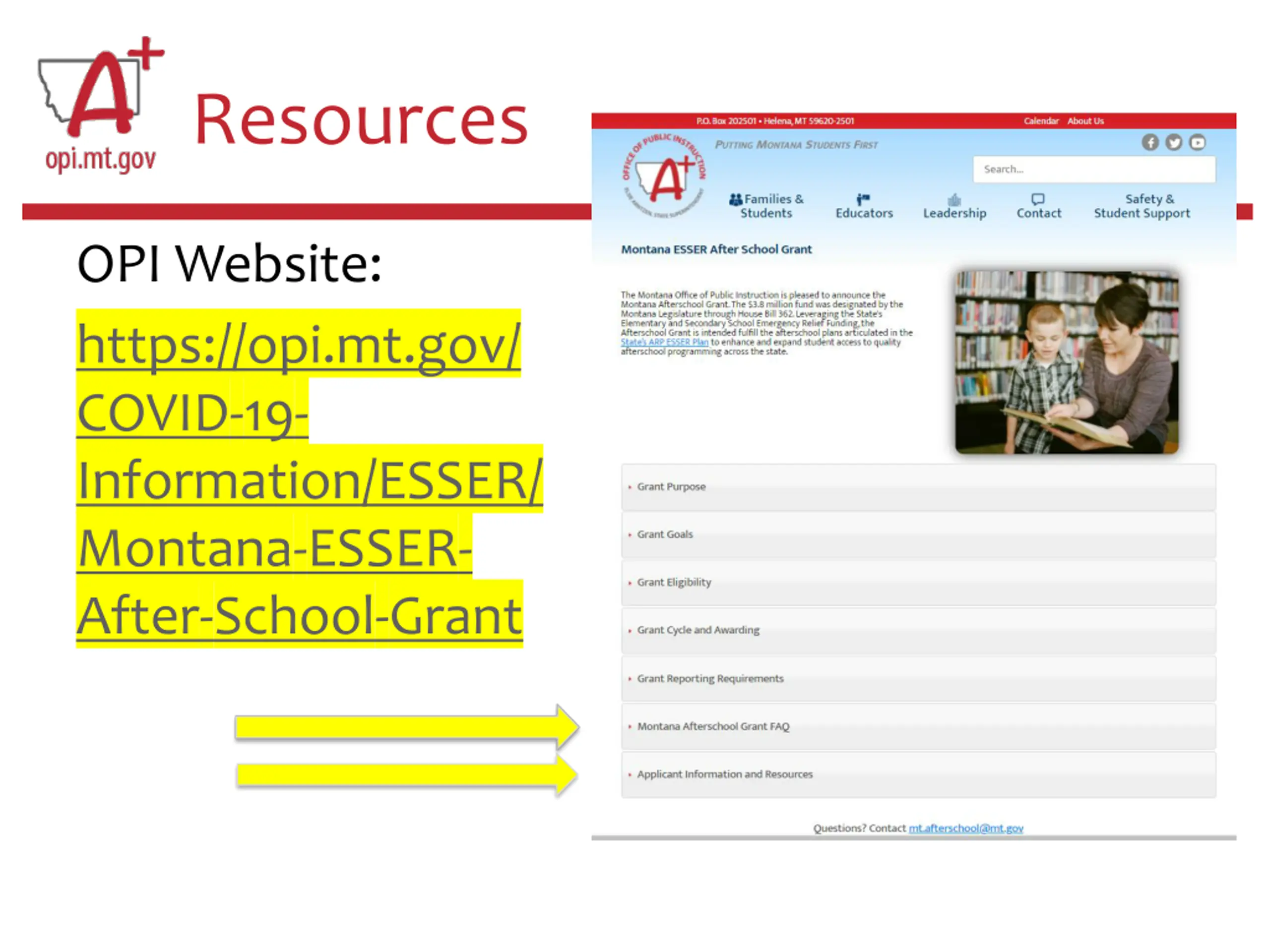Expand Grant Cycle and Awarding section
Screen dimensions: 1270x952
click(918, 630)
